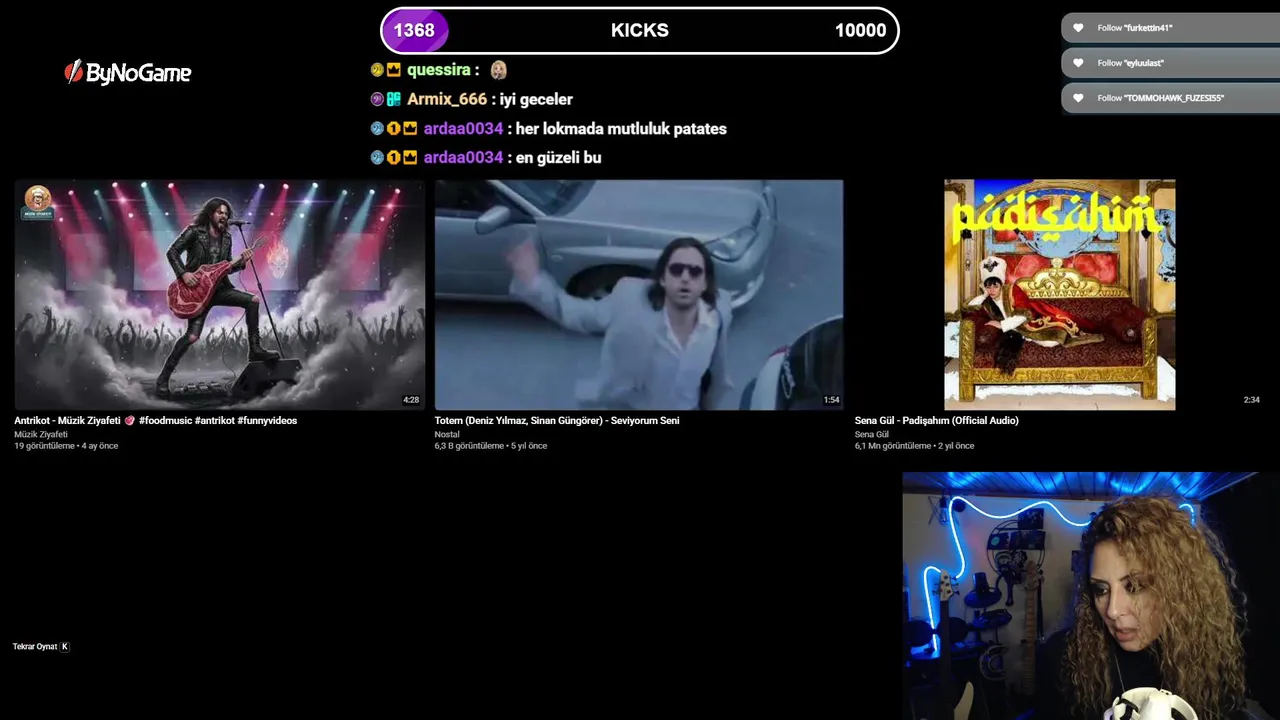Click the teal badge next to Armix_666

pos(394,99)
